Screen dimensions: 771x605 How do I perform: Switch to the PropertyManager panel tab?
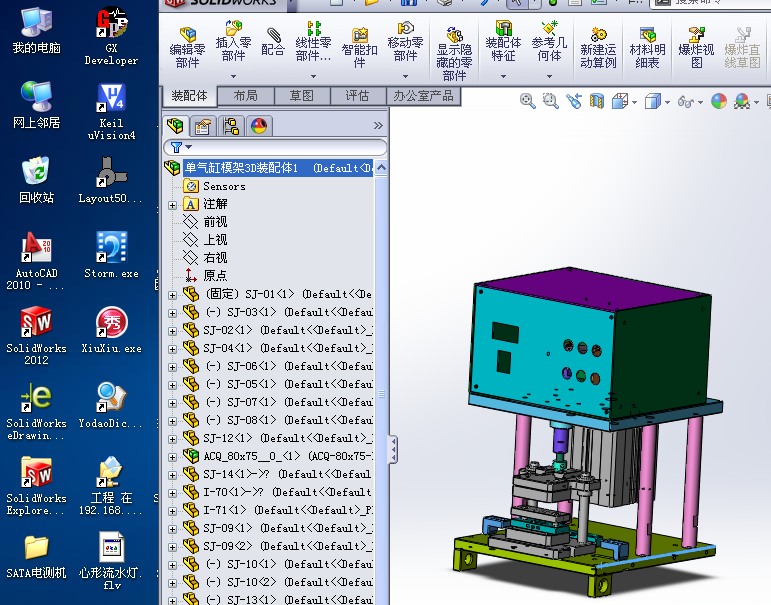pyautogui.click(x=203, y=126)
